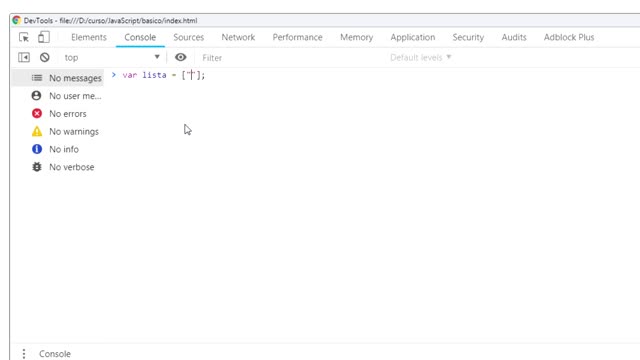The width and height of the screenshot is (640, 360).
Task: Switch to the Elements tab
Action: point(89,37)
